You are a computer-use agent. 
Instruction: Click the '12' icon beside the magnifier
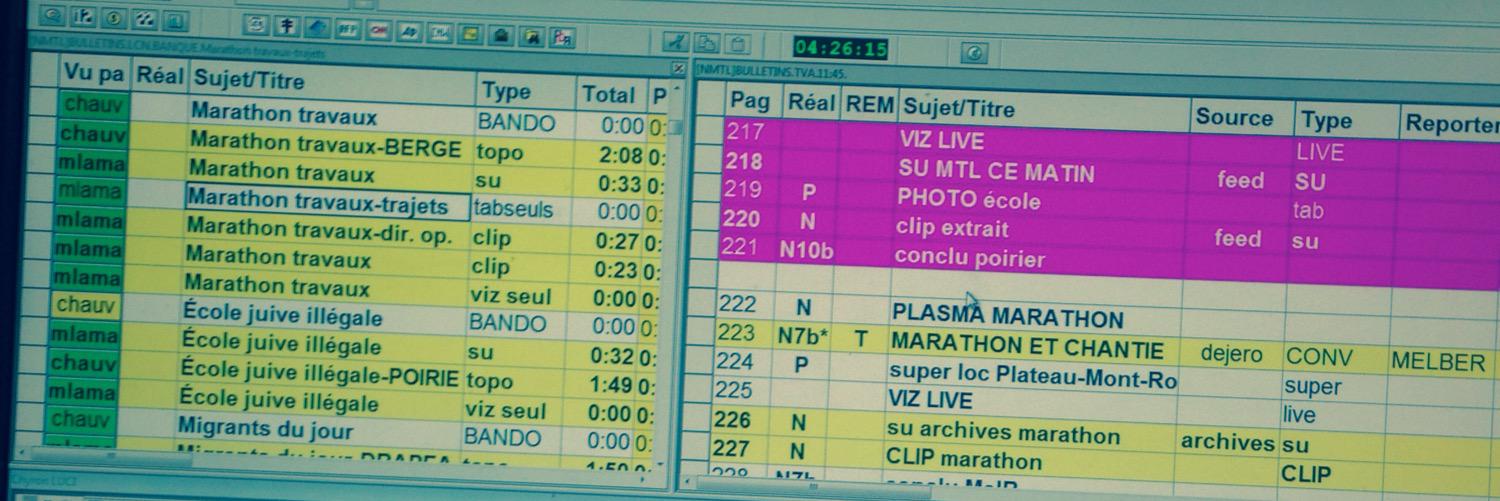tap(83, 17)
